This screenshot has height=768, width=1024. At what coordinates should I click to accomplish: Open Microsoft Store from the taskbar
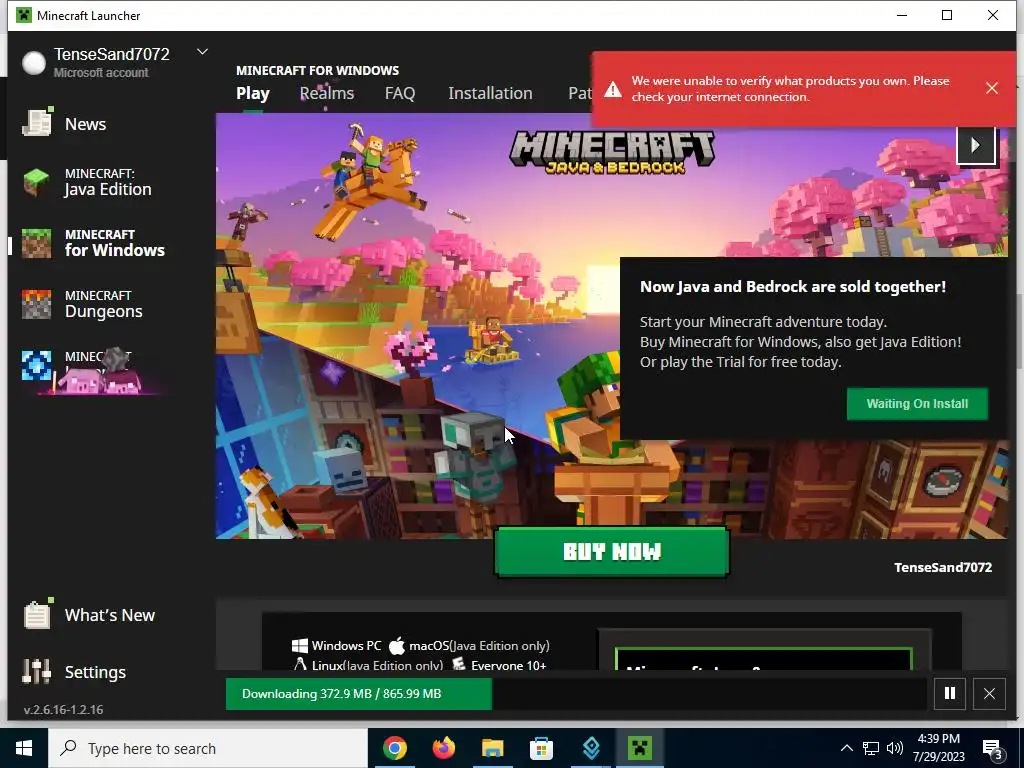click(541, 748)
